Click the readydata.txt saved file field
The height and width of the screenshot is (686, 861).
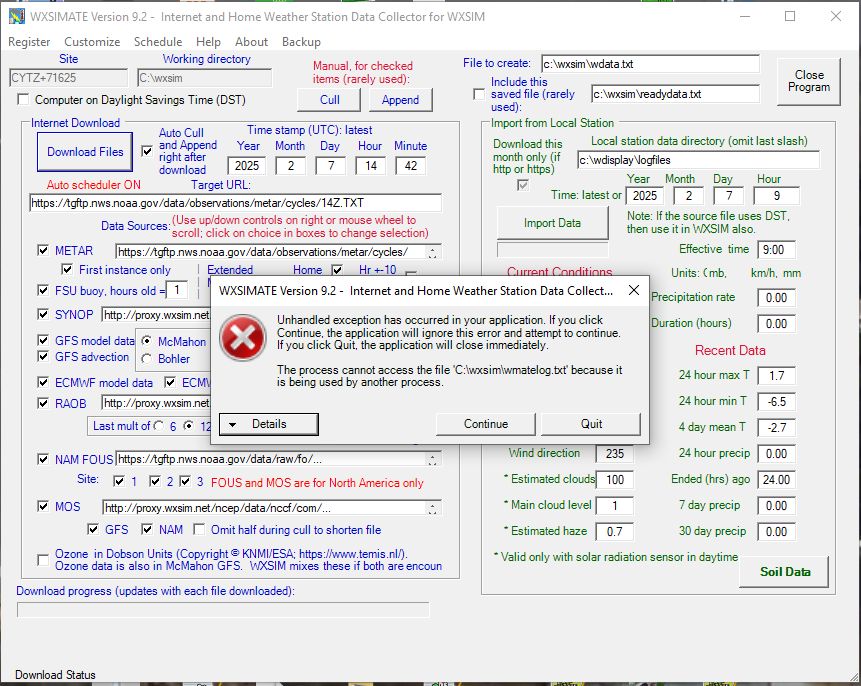click(675, 94)
